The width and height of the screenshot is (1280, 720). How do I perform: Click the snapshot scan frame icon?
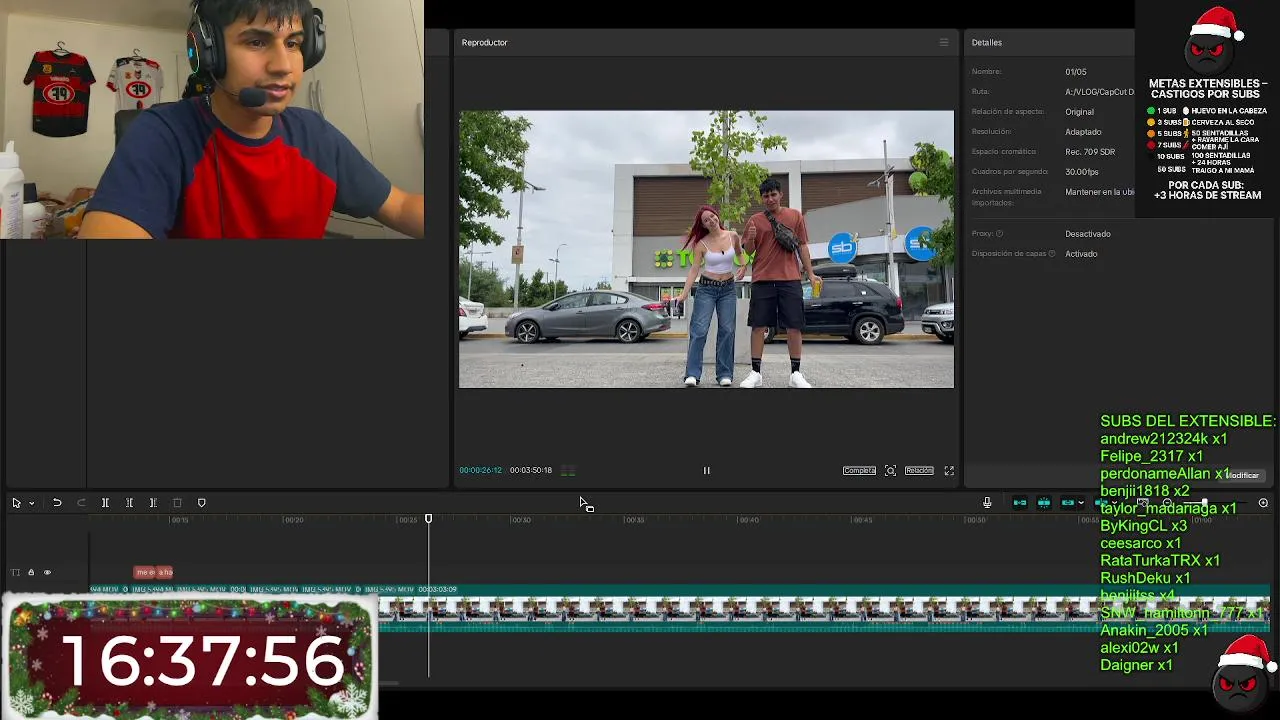890,470
